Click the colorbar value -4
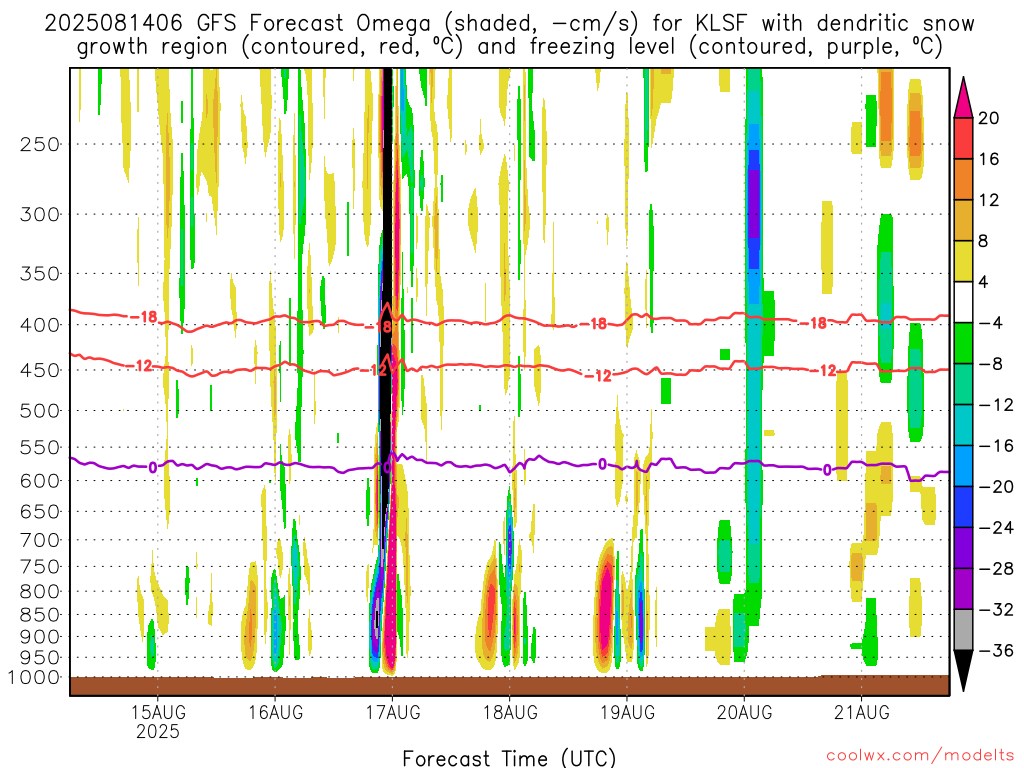Image resolution: width=1024 pixels, height=768 pixels. pyautogui.click(x=990, y=323)
